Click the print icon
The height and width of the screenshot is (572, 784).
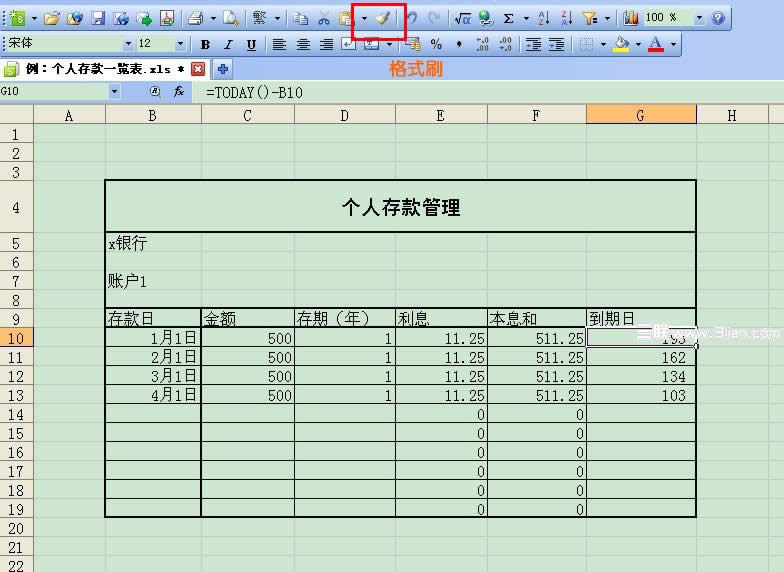[x=196, y=19]
